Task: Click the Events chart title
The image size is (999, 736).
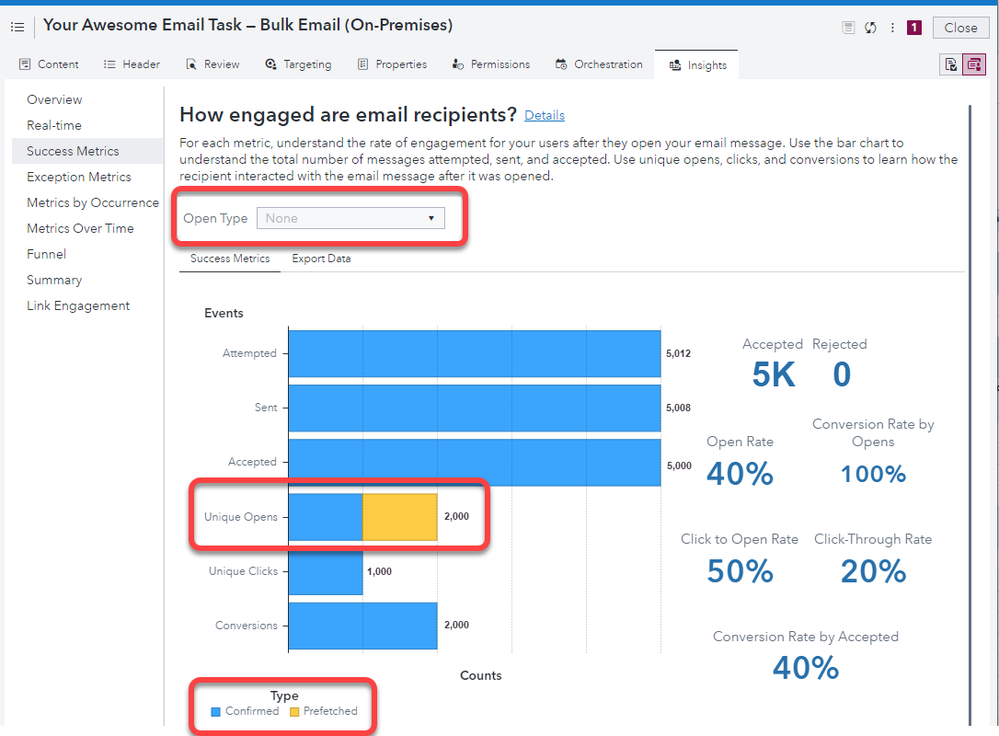Action: (x=224, y=314)
